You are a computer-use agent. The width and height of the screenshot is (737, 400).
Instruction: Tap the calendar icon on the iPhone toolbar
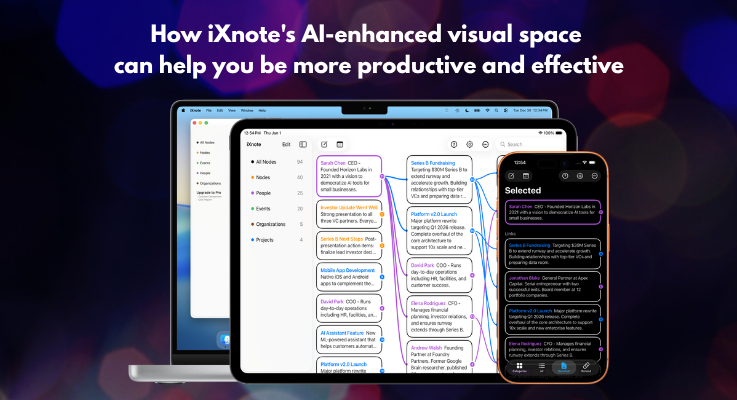pos(526,176)
